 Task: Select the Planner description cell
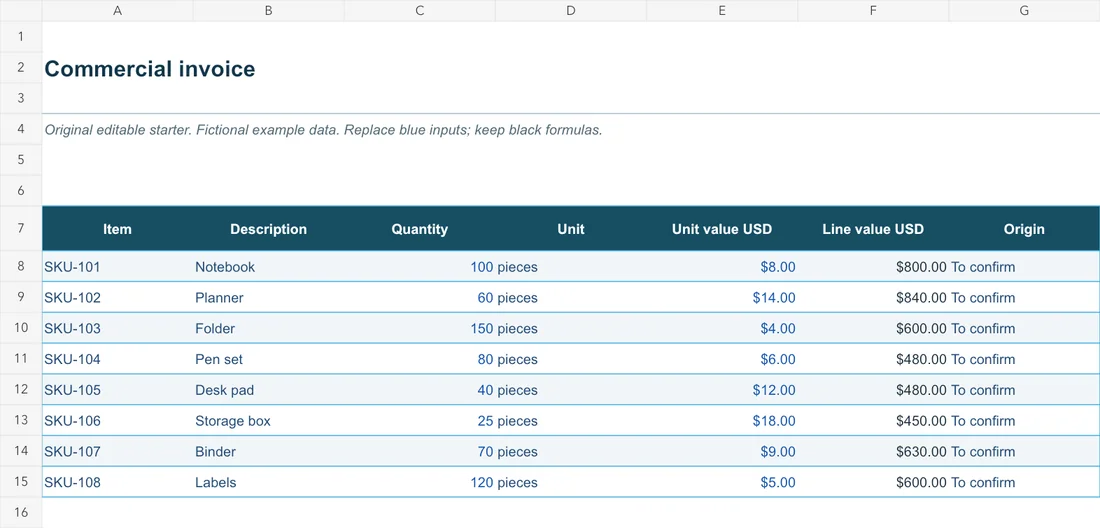[x=268, y=297]
